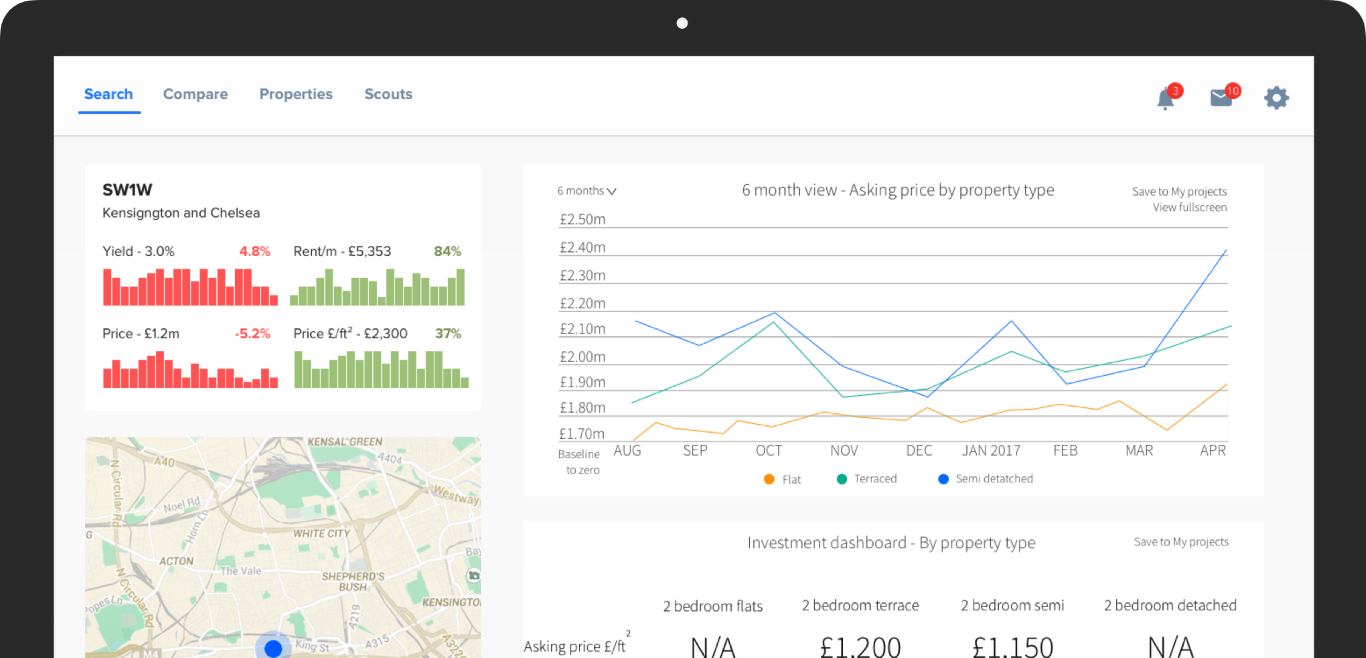Viewport: 1366px width, 658px height.
Task: Select the Search tab
Action: tap(108, 94)
